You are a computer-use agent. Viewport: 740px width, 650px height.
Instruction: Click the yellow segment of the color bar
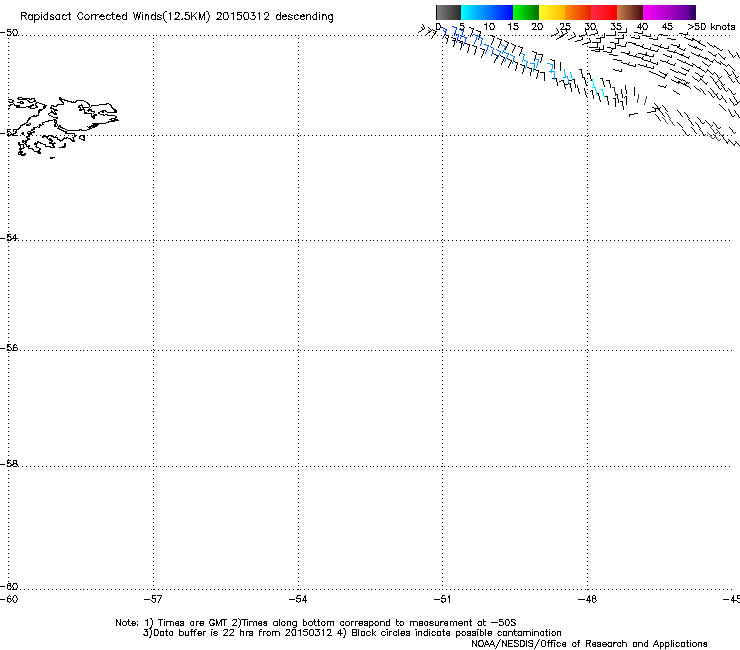552,12
